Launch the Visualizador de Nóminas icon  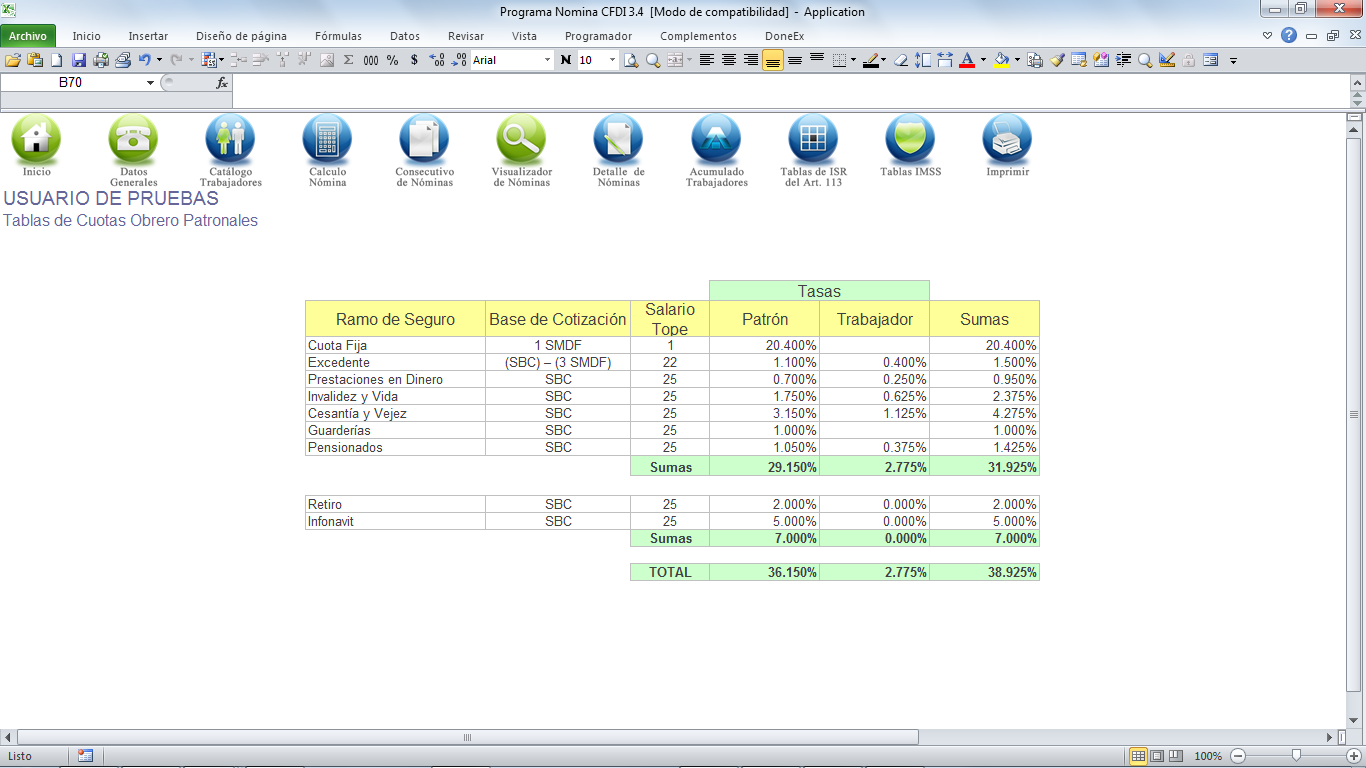(x=521, y=140)
